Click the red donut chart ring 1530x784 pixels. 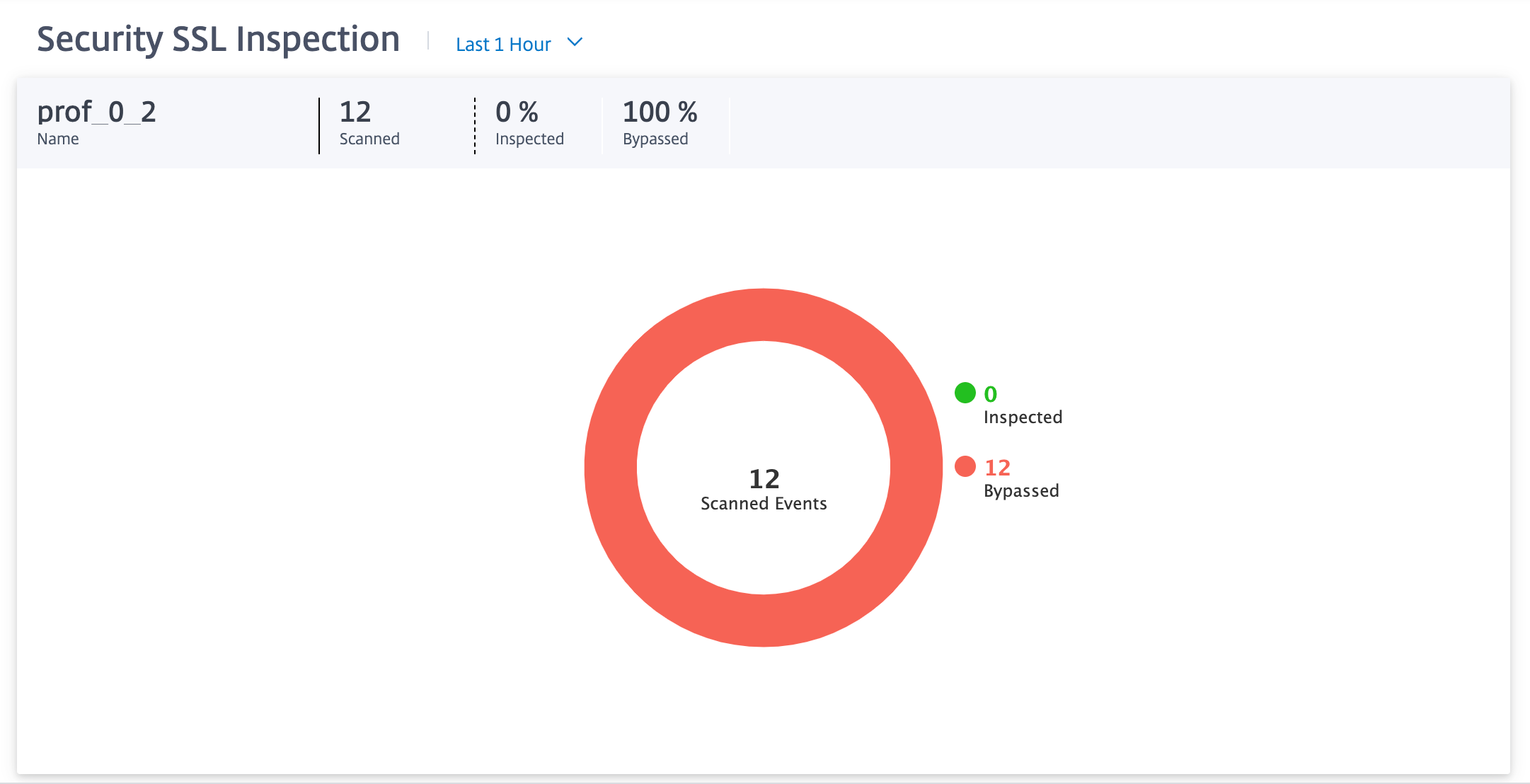coord(764,315)
